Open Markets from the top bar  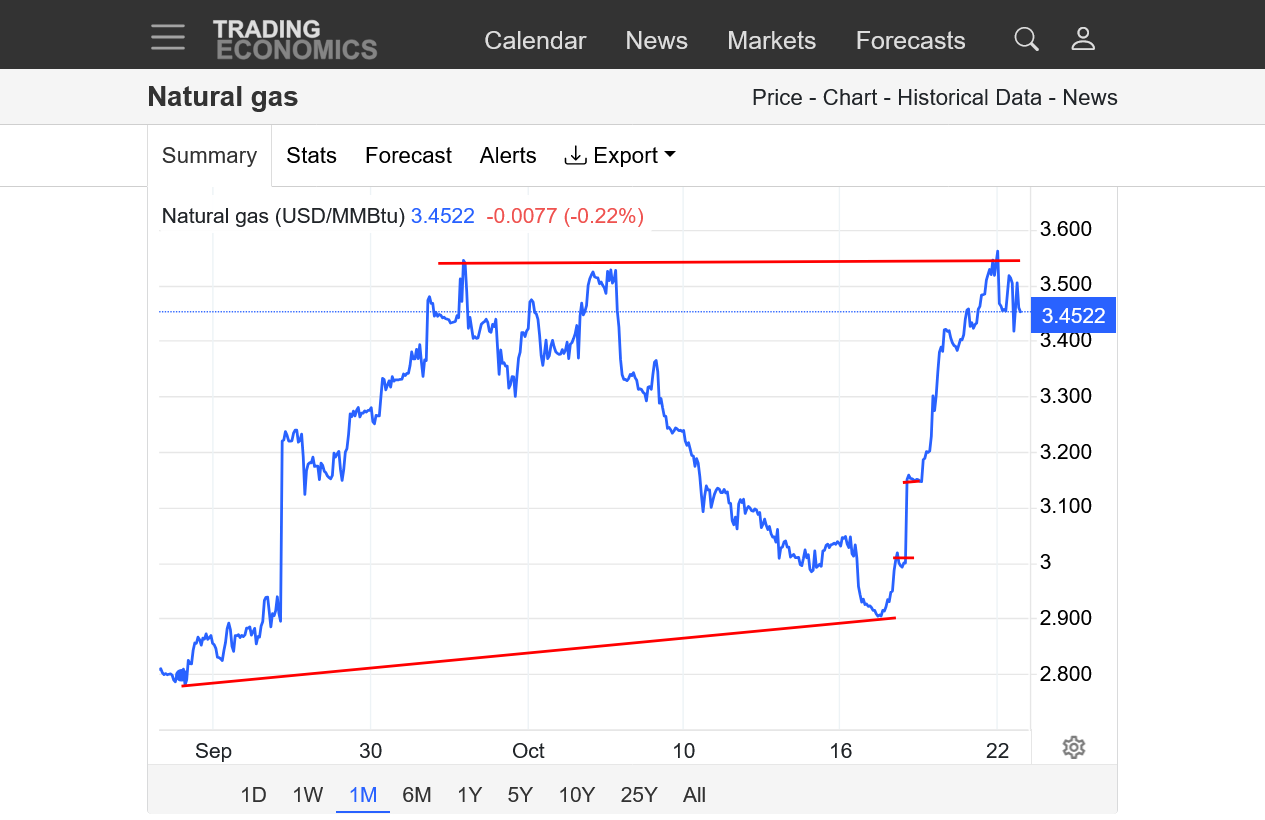[x=771, y=40]
